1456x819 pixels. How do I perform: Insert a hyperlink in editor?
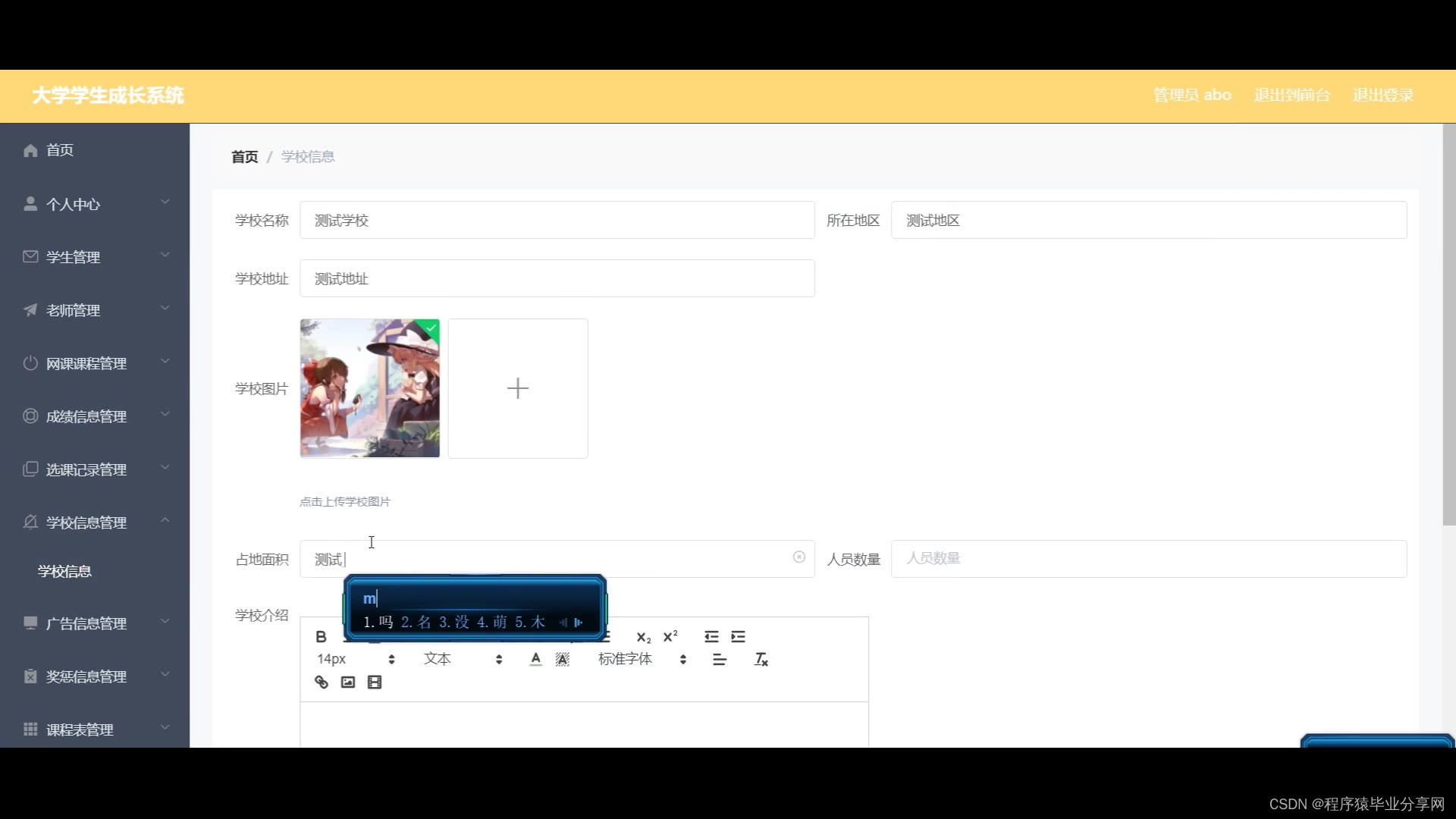[x=322, y=682]
